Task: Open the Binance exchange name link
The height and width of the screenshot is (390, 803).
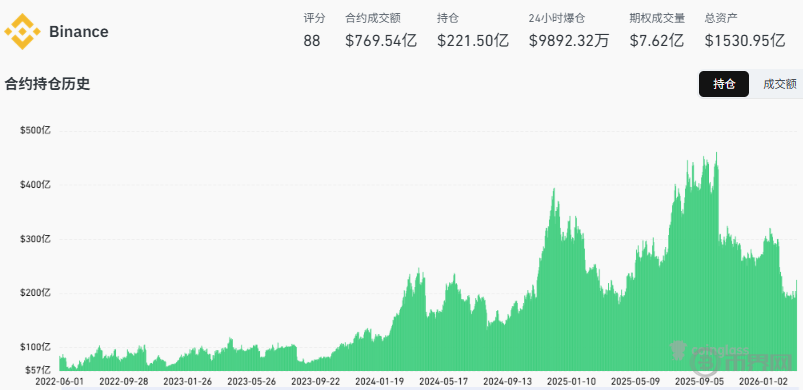Action: 78,32
